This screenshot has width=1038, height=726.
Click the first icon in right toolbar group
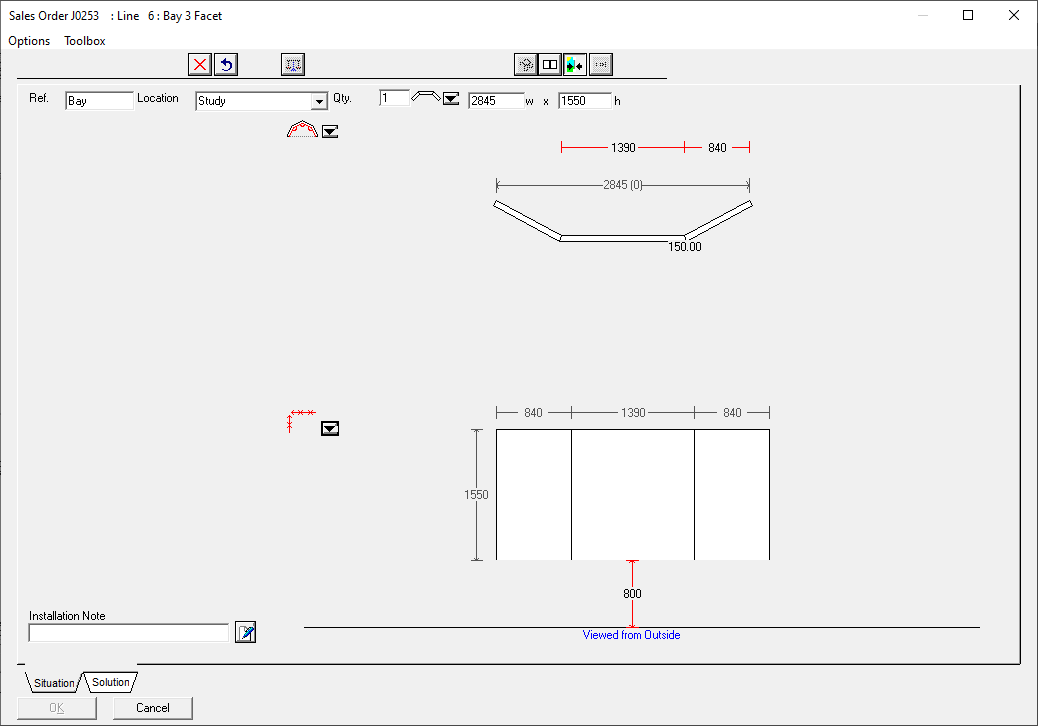[525, 65]
